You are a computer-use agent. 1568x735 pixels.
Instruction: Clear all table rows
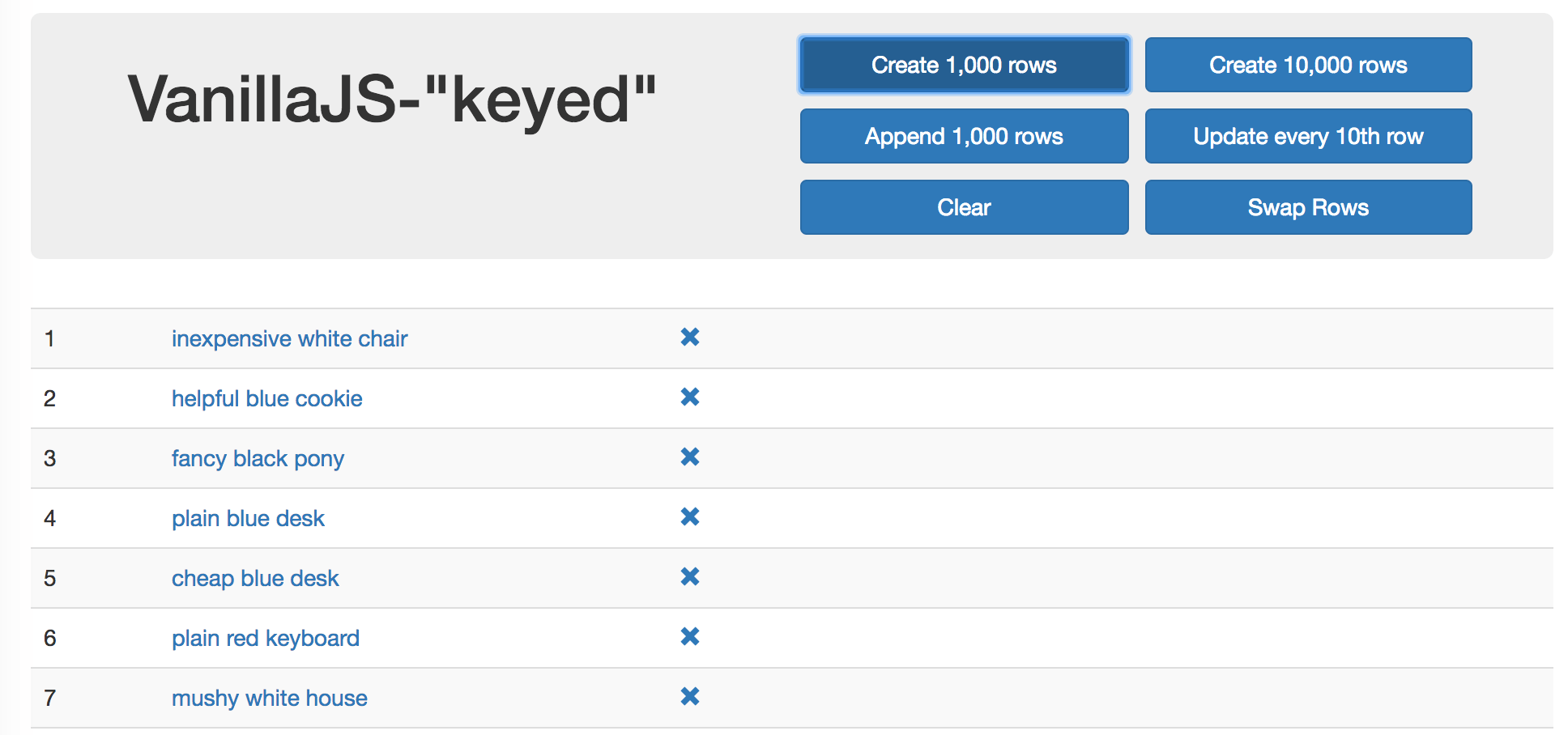(963, 207)
